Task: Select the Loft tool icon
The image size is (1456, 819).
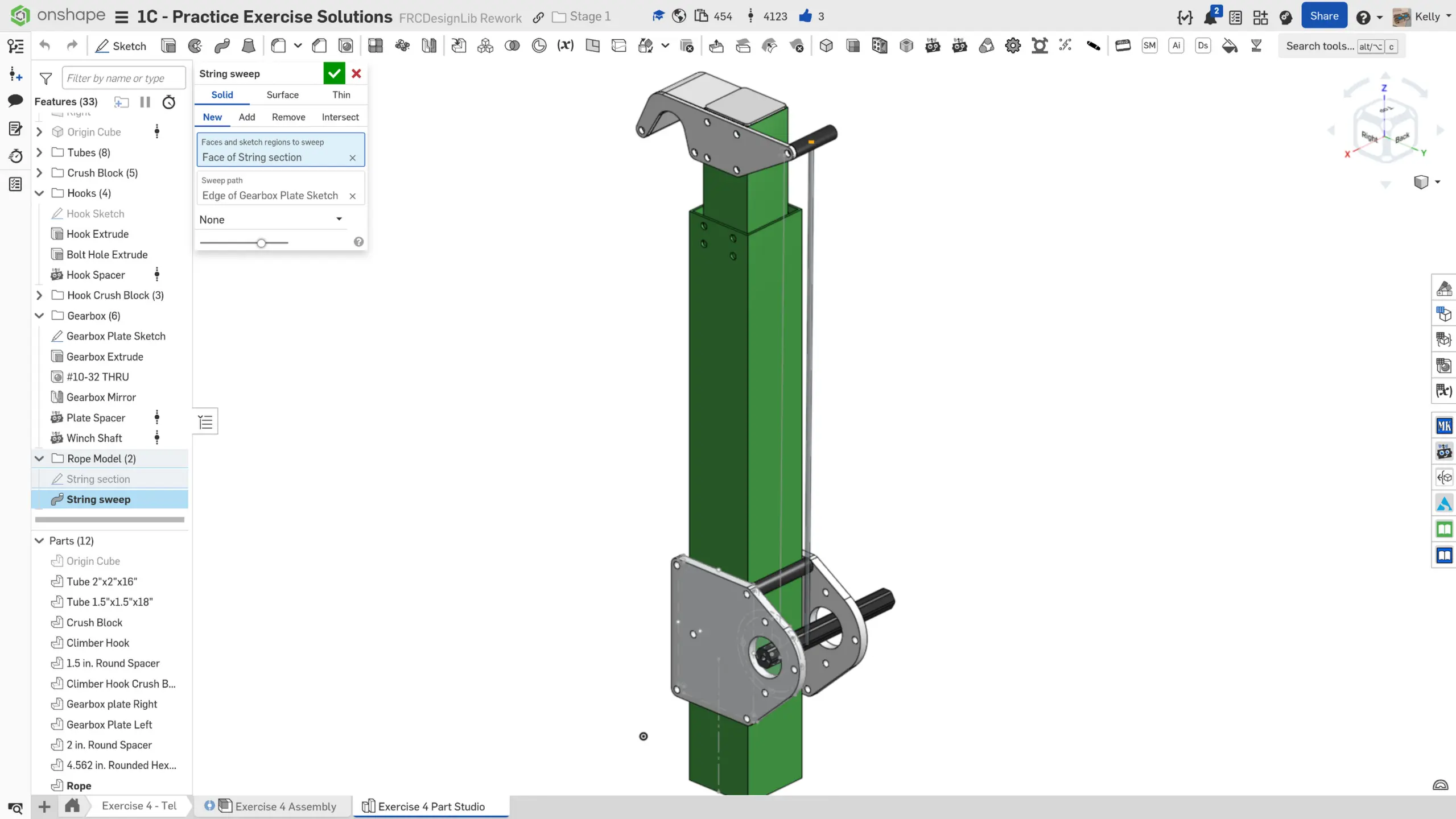Action: tap(249, 46)
